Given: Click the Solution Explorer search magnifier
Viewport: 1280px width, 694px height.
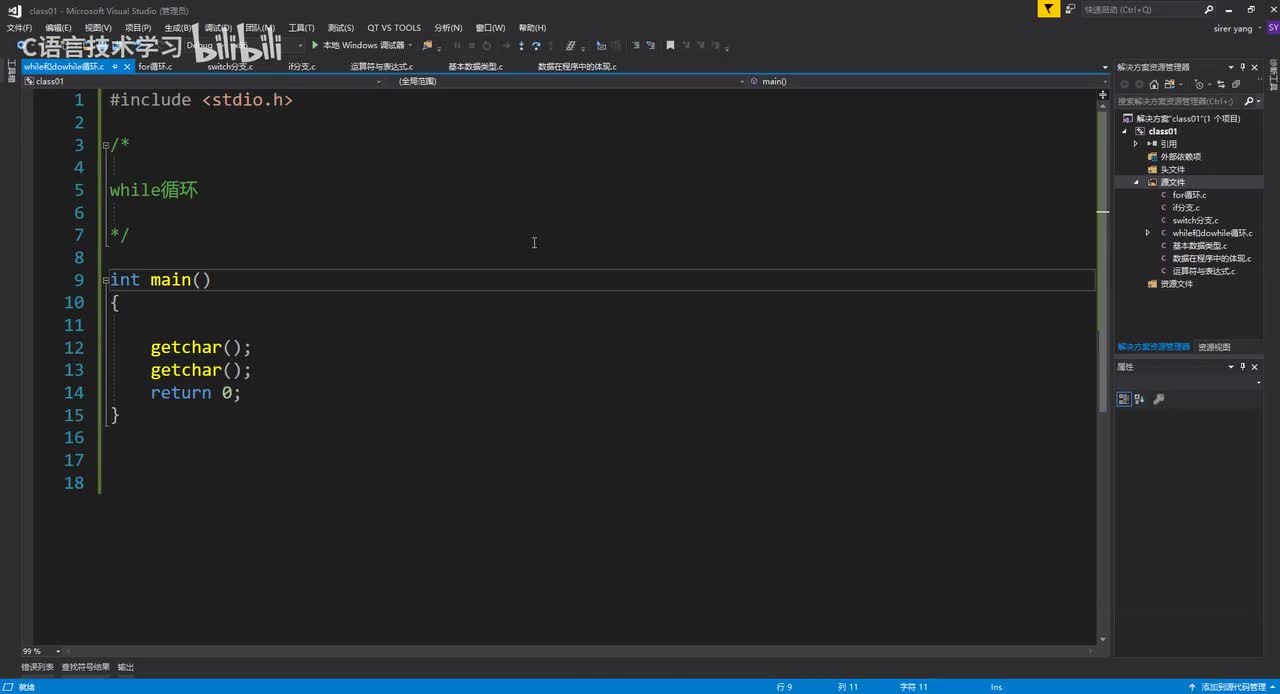Looking at the screenshot, I should coord(1248,101).
